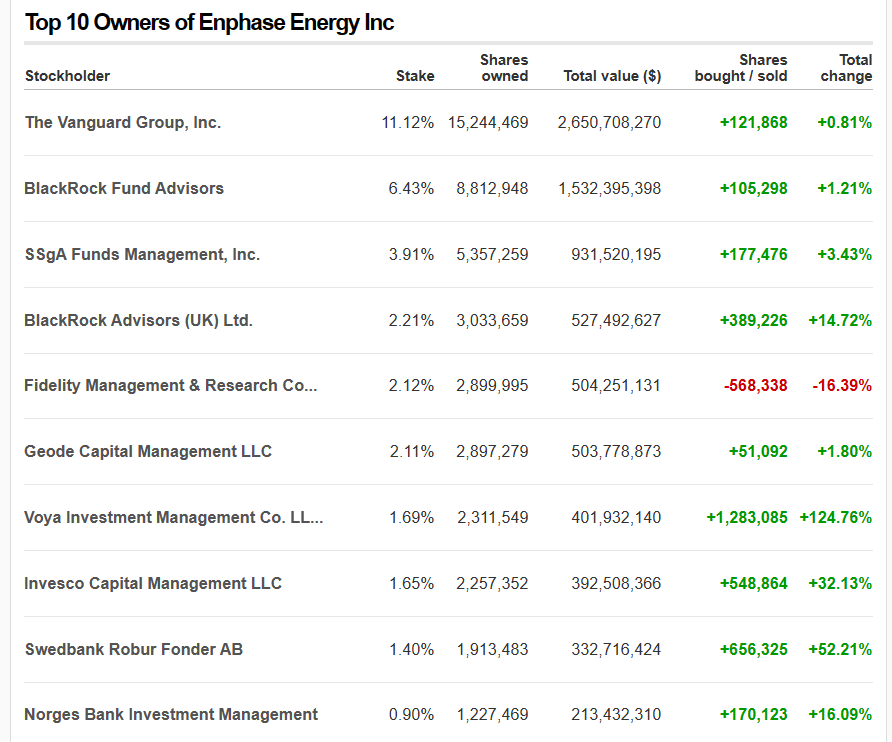Viewport: 892px width, 742px height.
Task: Select total change +14.72%
Action: 840,320
